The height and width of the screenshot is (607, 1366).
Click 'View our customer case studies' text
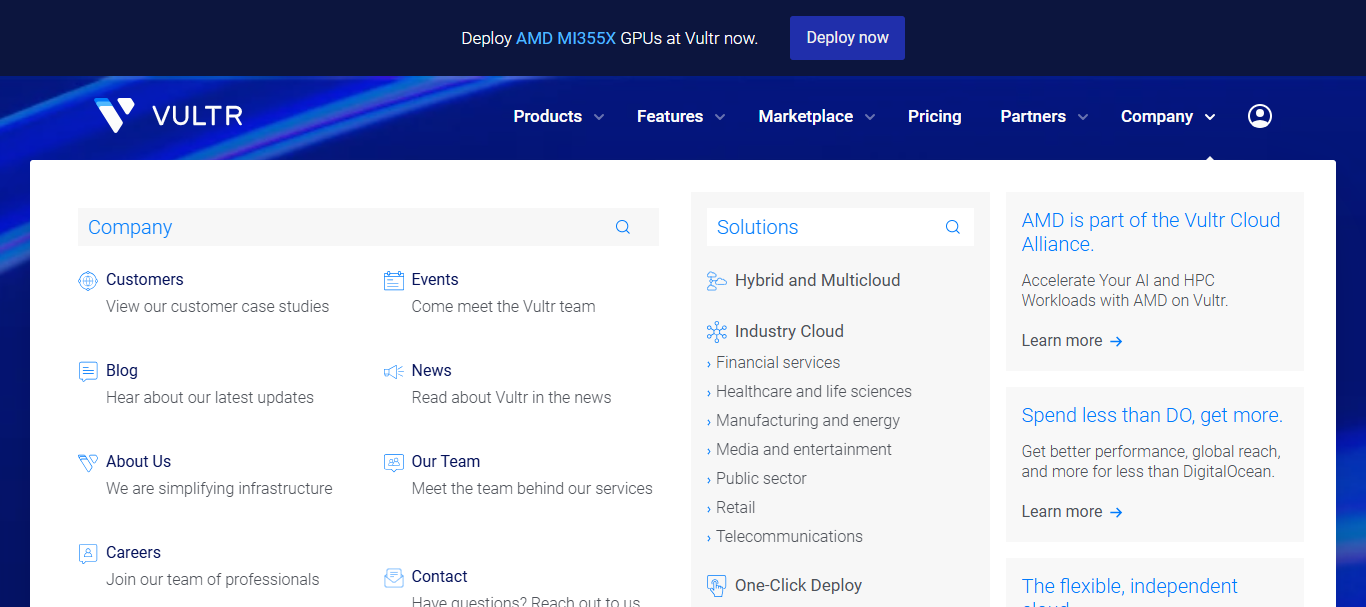217,306
